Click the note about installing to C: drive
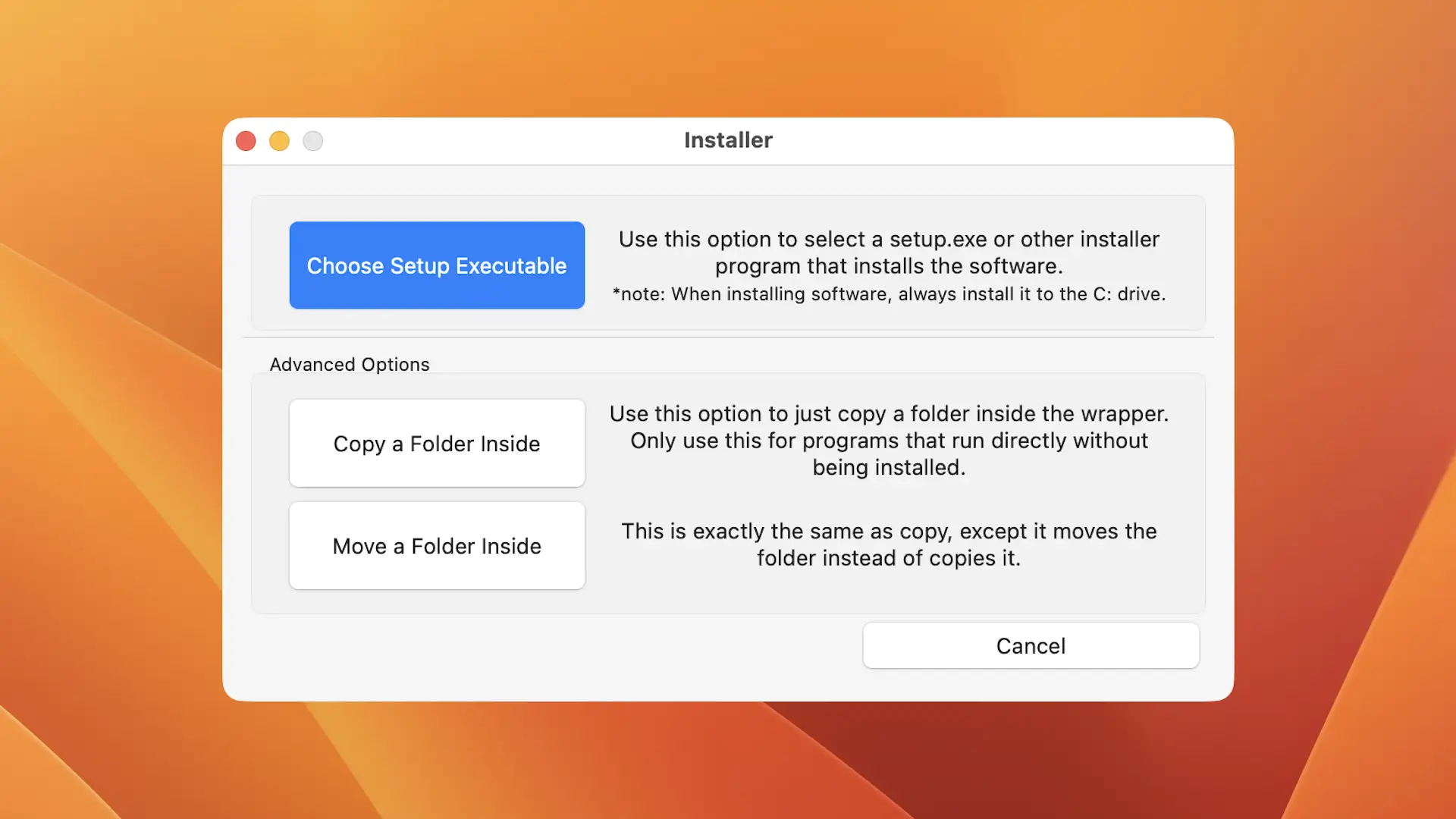The width and height of the screenshot is (1456, 819). click(889, 294)
